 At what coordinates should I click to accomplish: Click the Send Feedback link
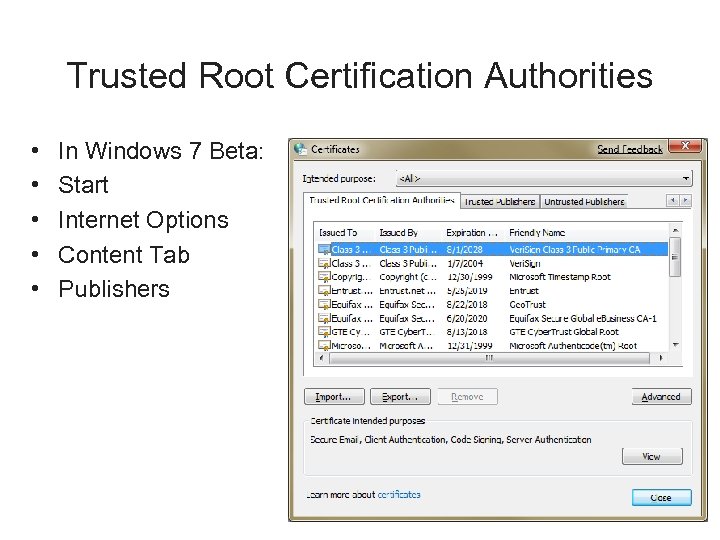point(630,149)
